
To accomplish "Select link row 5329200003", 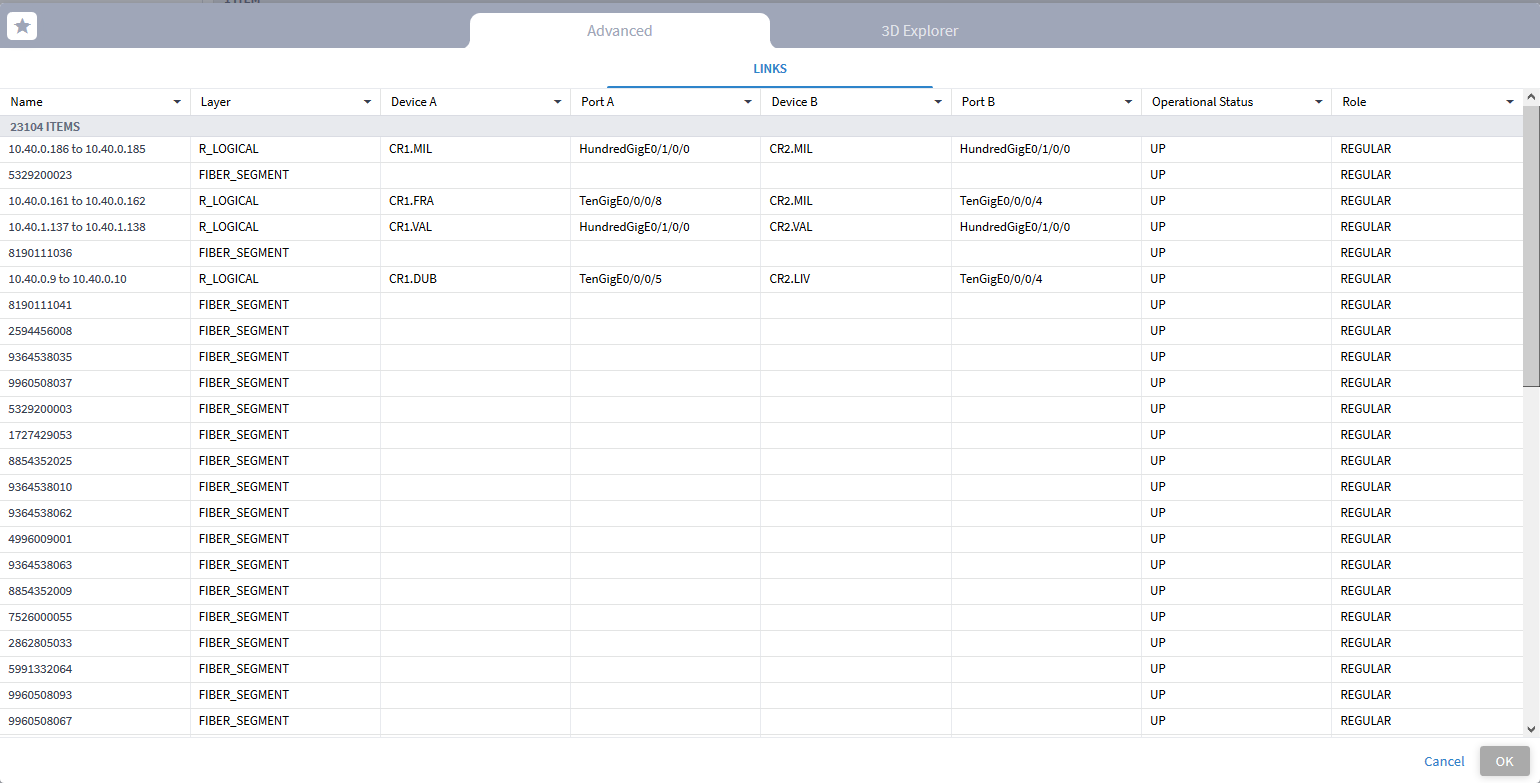I will (x=761, y=409).
